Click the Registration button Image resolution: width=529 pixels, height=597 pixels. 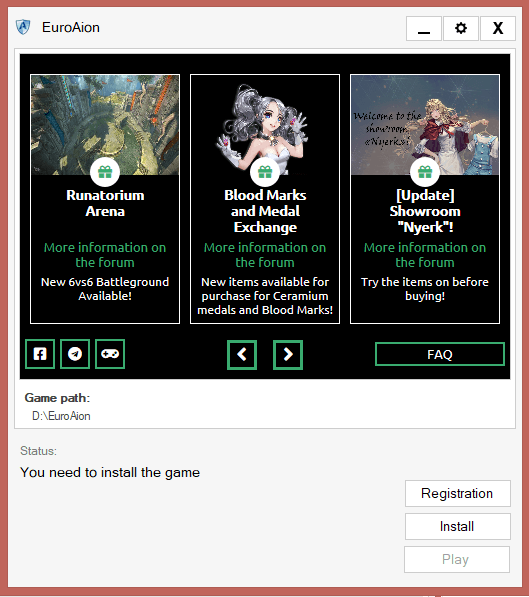tap(458, 493)
